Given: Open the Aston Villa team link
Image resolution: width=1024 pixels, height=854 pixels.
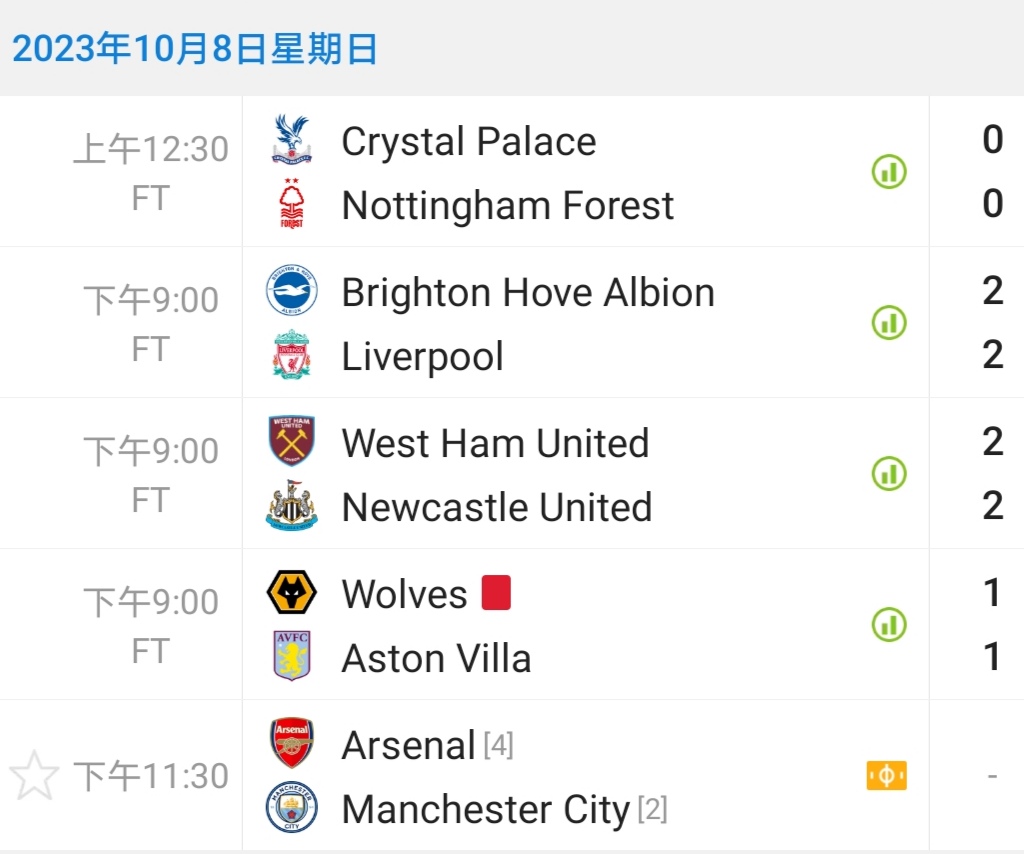Looking at the screenshot, I should pos(436,658).
